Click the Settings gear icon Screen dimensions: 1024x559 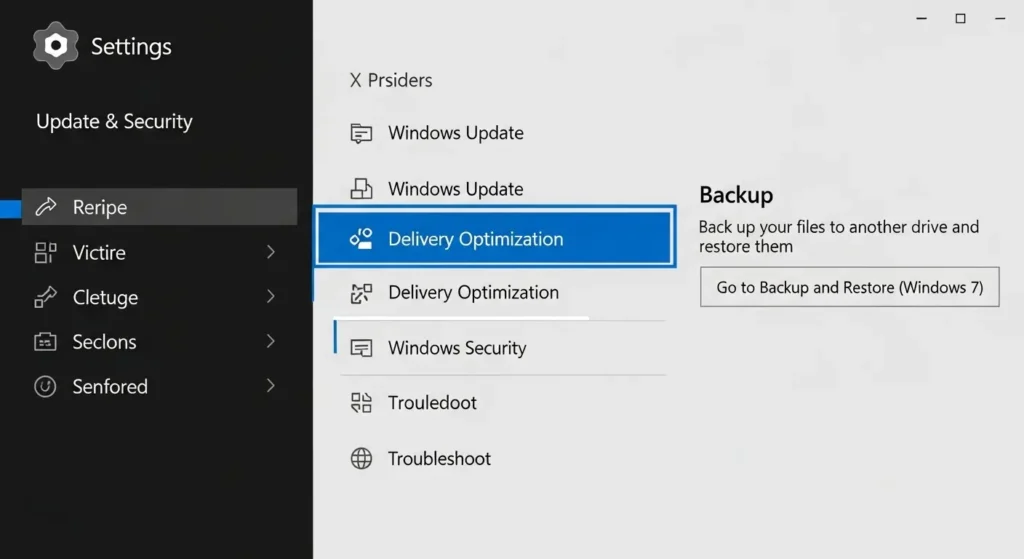[56, 46]
